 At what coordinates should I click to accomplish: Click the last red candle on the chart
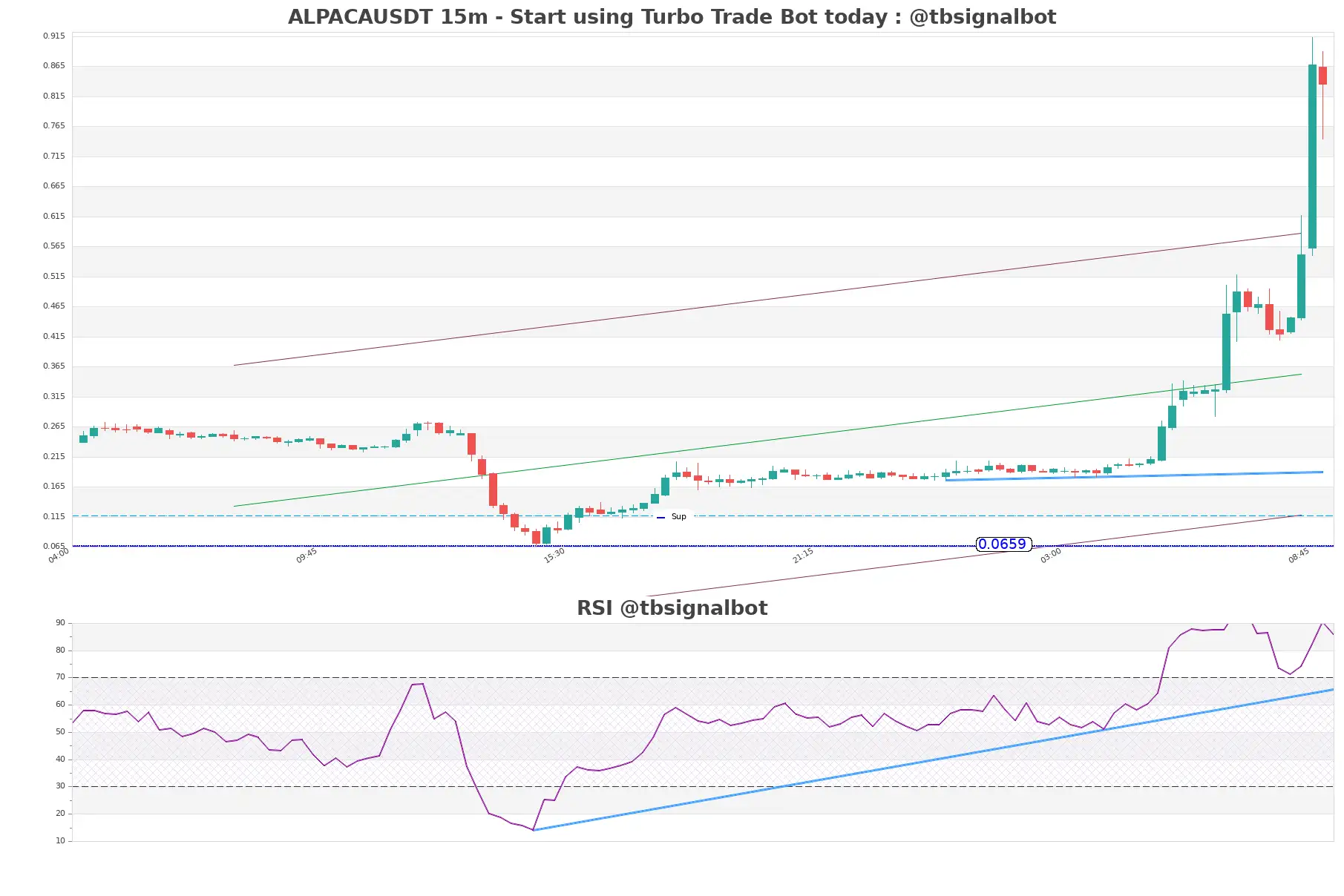point(1322,76)
